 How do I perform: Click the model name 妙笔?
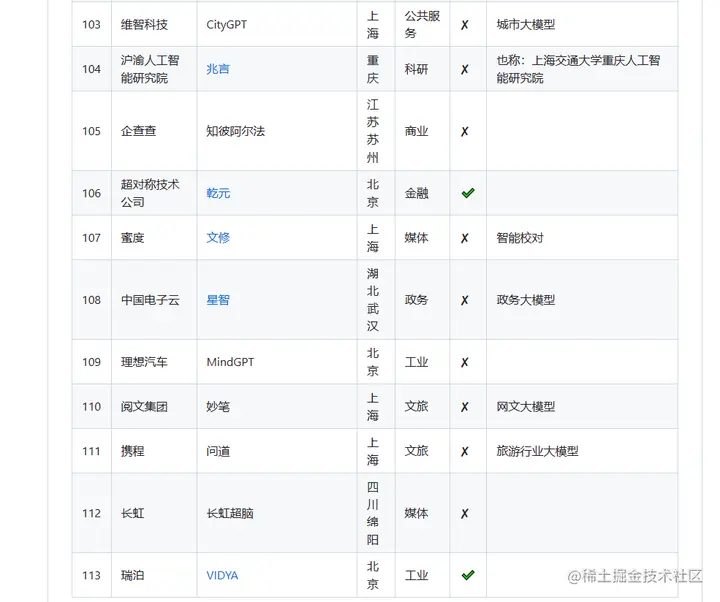point(218,406)
